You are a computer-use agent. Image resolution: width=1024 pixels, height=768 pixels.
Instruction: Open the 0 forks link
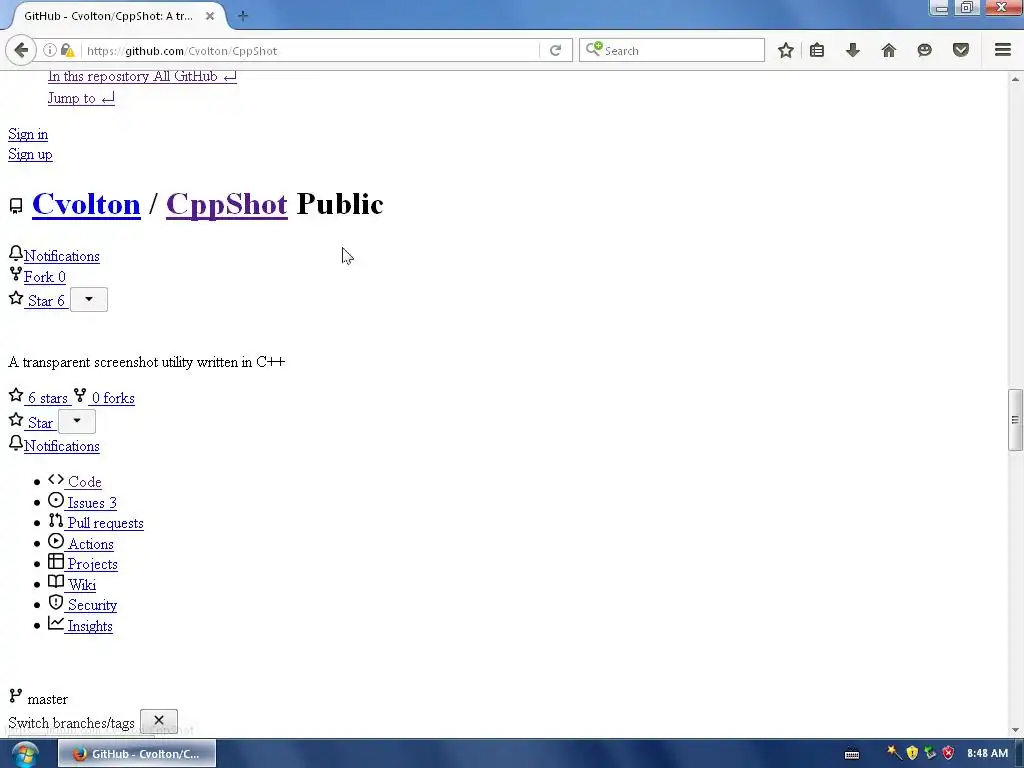click(112, 398)
